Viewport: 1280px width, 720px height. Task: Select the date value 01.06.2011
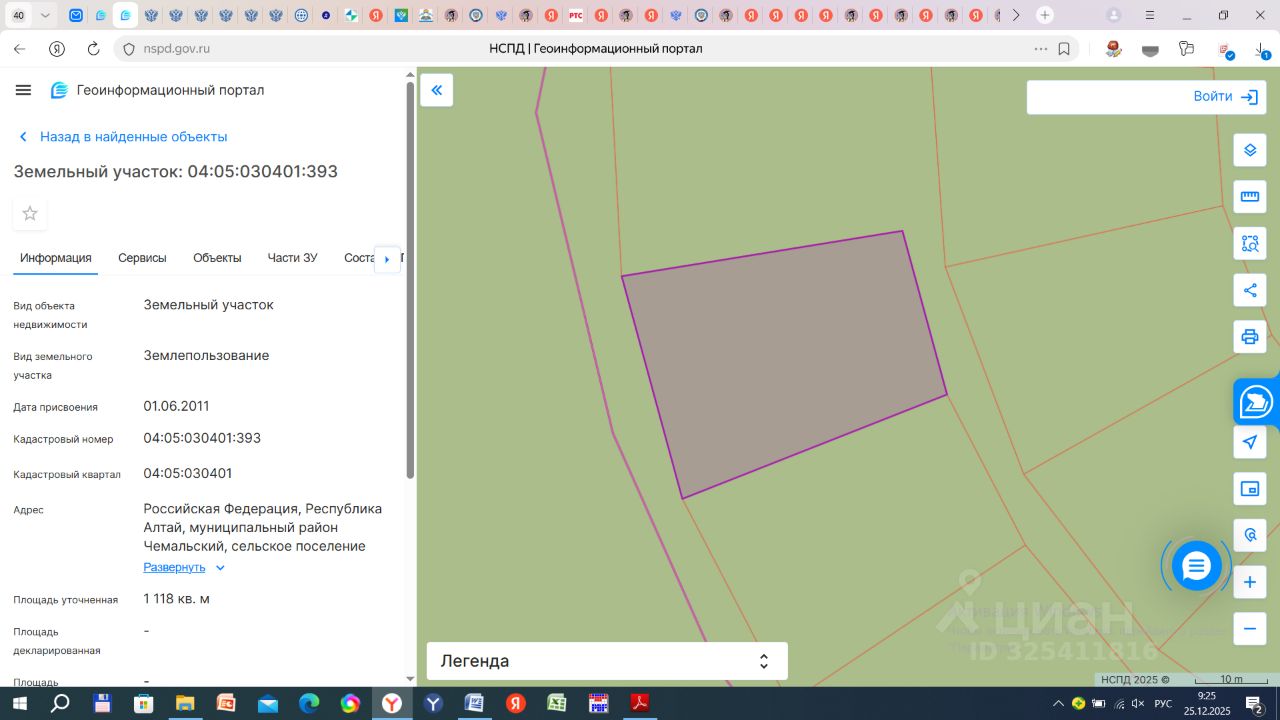[x=176, y=406]
